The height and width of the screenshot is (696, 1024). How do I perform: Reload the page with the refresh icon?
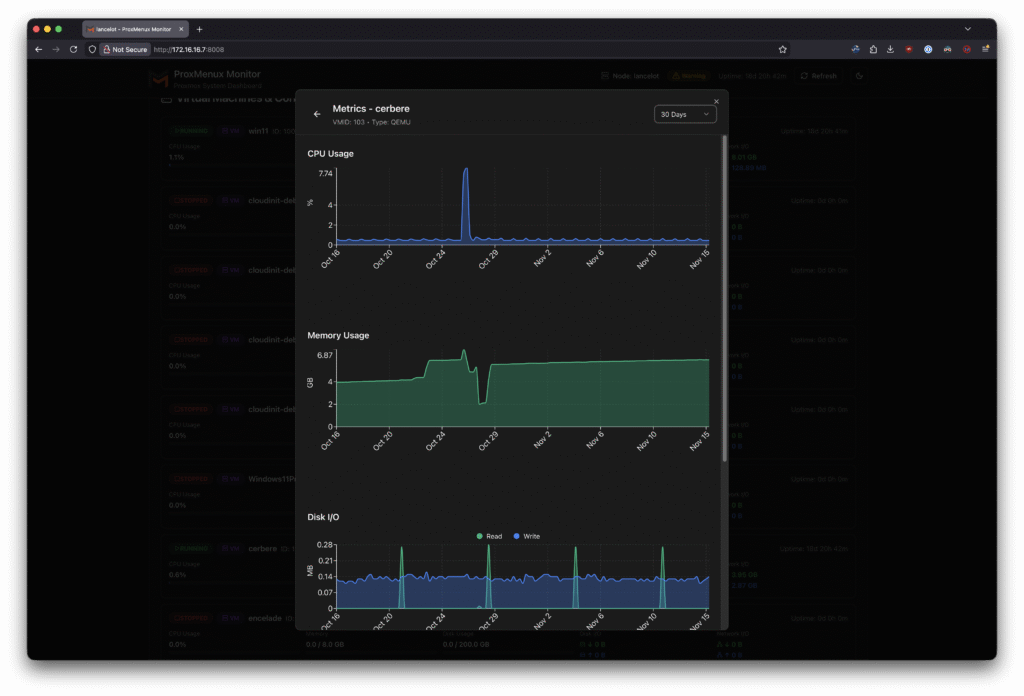(x=73, y=49)
